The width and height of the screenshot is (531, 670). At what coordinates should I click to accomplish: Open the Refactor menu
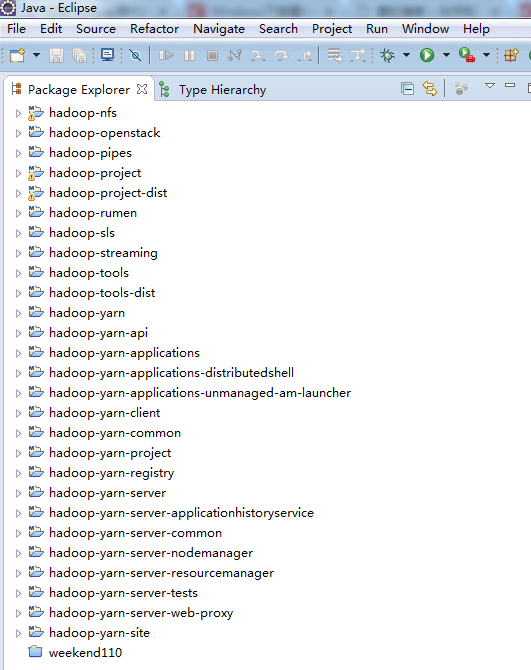(154, 29)
